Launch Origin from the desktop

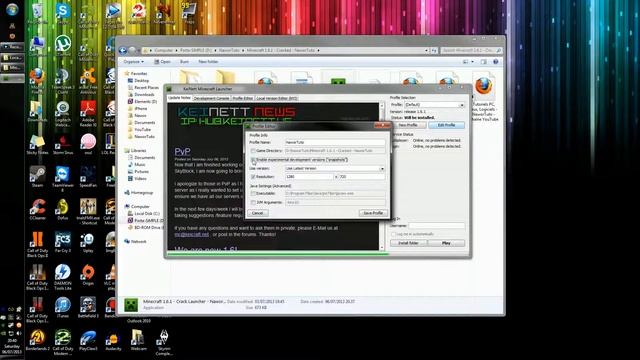coord(88,274)
